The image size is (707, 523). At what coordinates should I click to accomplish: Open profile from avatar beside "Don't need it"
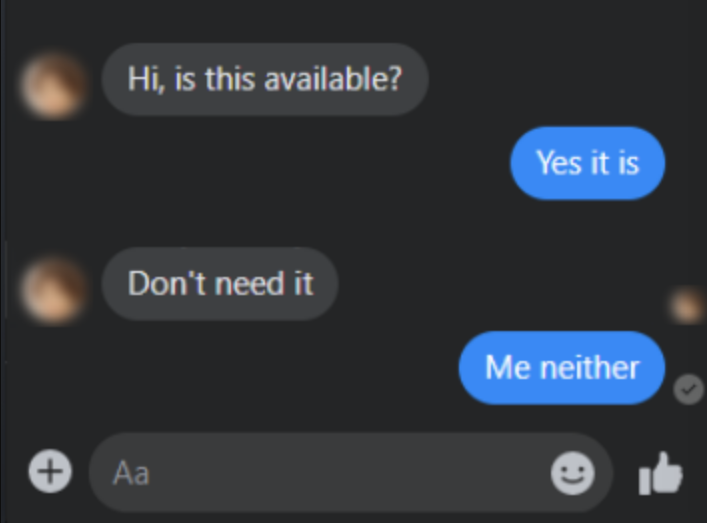point(53,290)
